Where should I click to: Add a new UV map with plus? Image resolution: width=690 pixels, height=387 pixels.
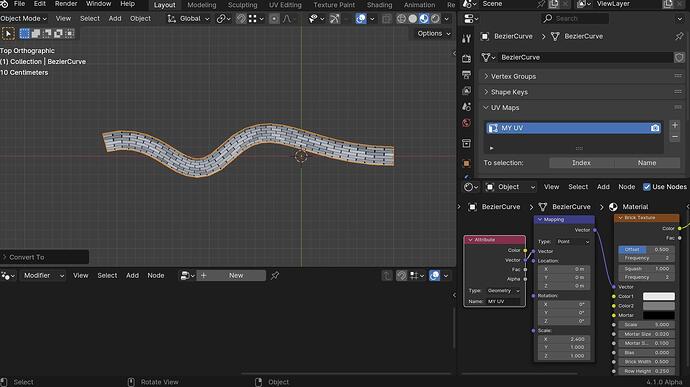tap(675, 125)
